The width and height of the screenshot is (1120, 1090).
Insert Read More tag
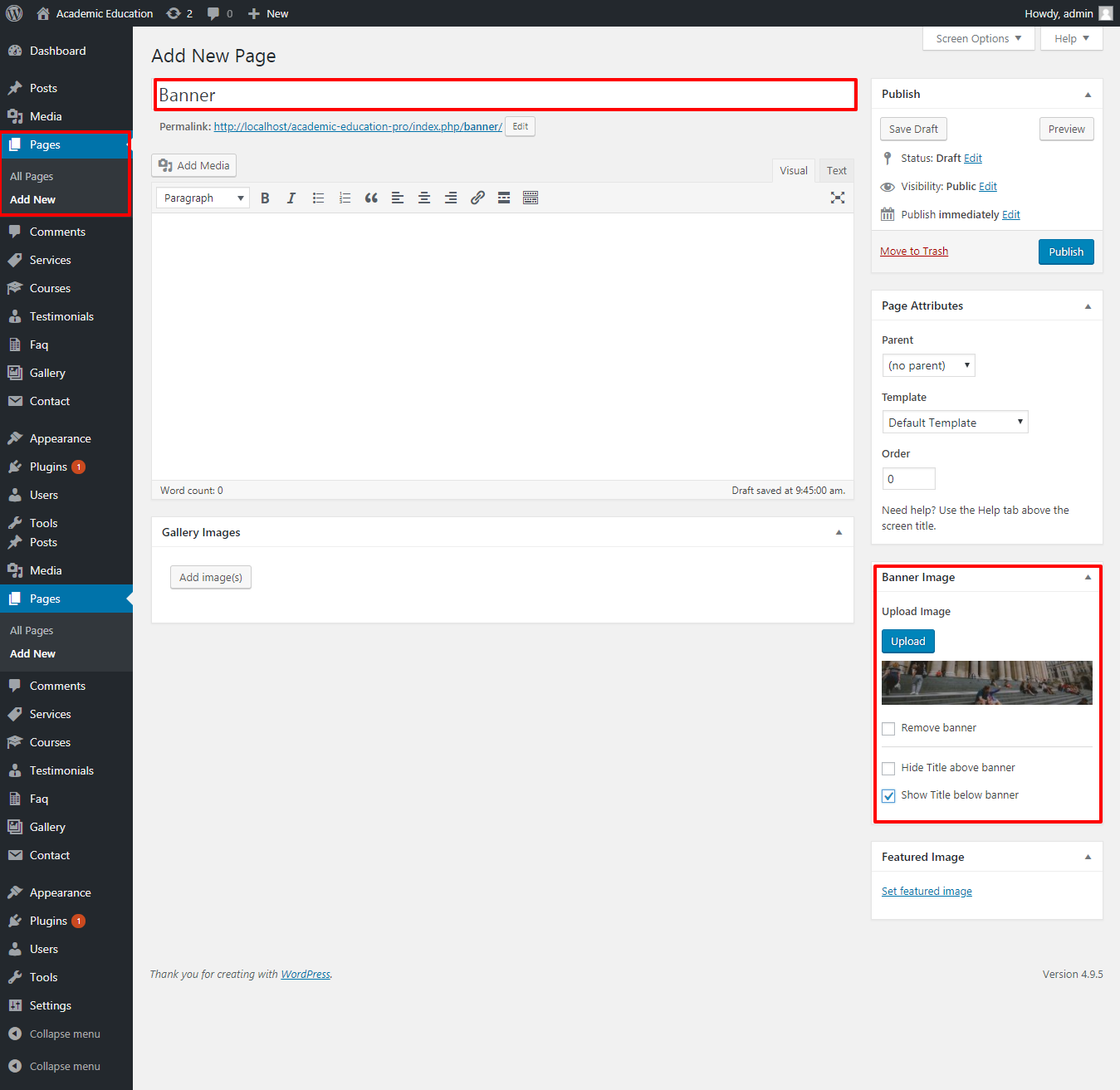click(x=504, y=198)
